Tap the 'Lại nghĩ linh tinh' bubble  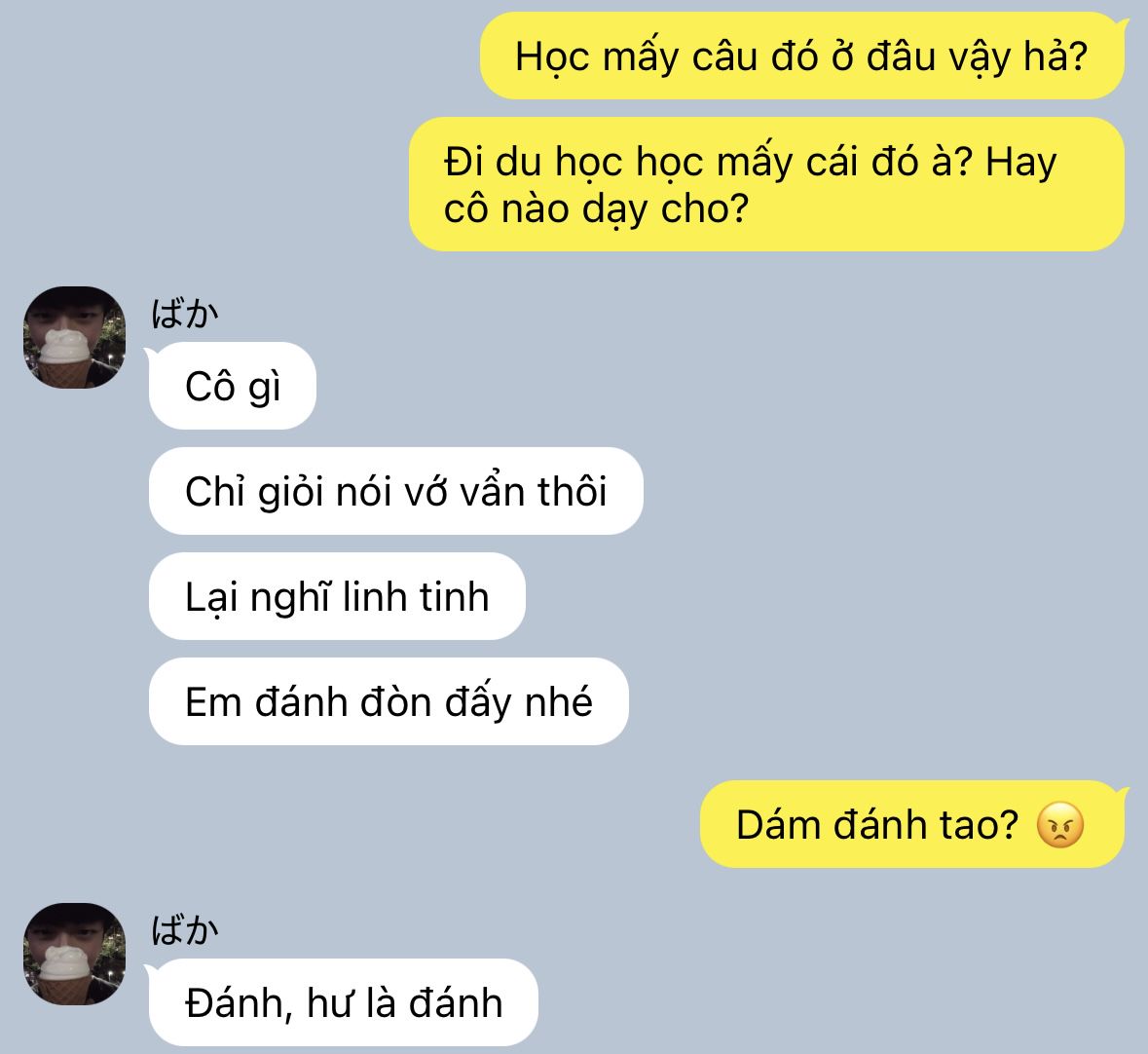pyautogui.click(x=337, y=596)
